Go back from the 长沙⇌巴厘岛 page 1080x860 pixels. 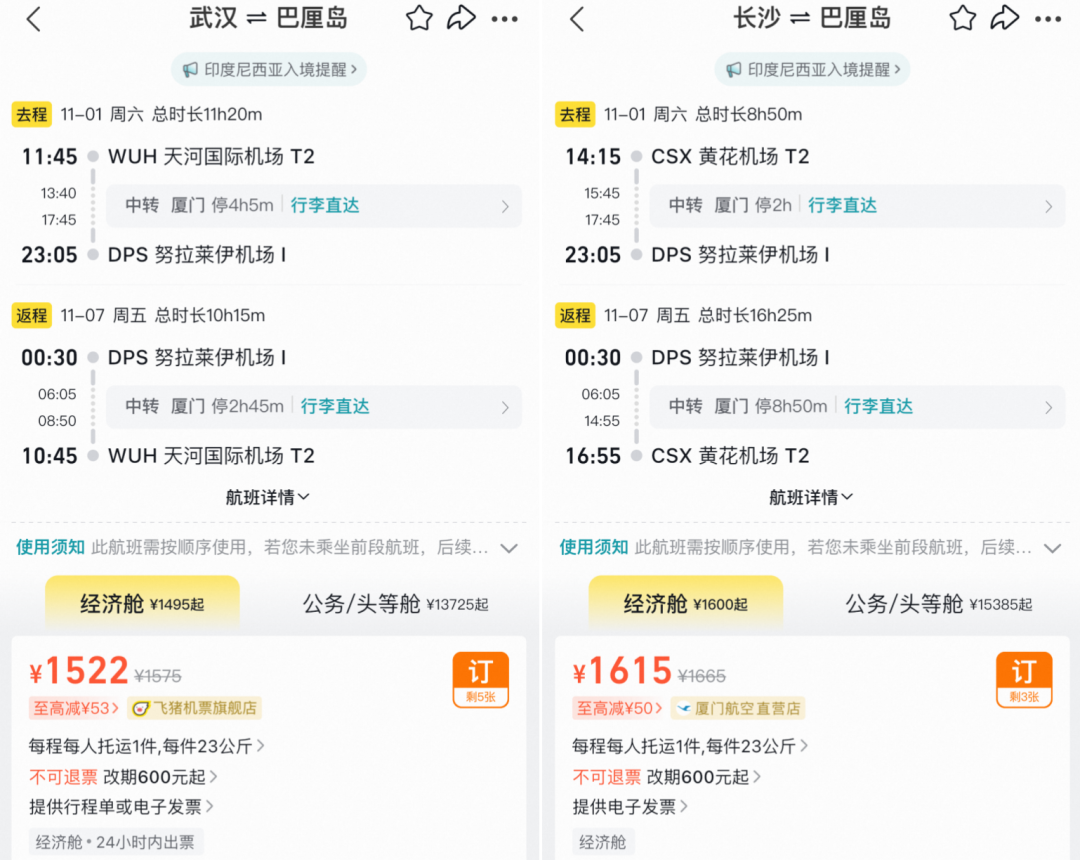(x=578, y=18)
